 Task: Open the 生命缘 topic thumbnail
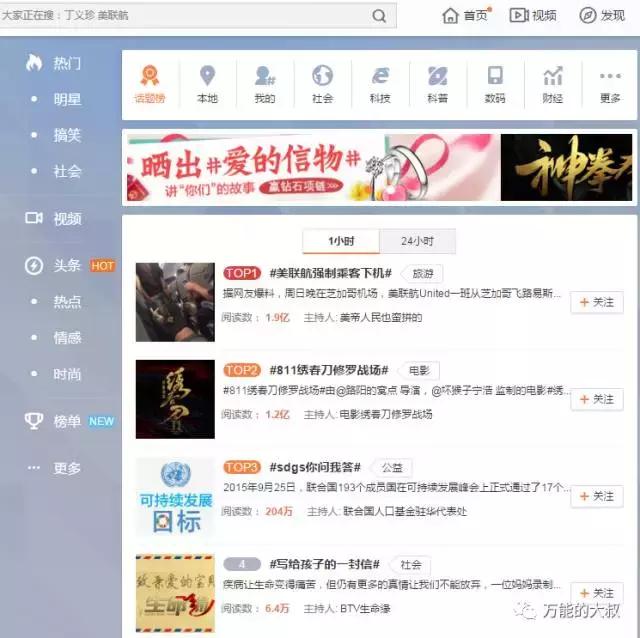pos(175,594)
